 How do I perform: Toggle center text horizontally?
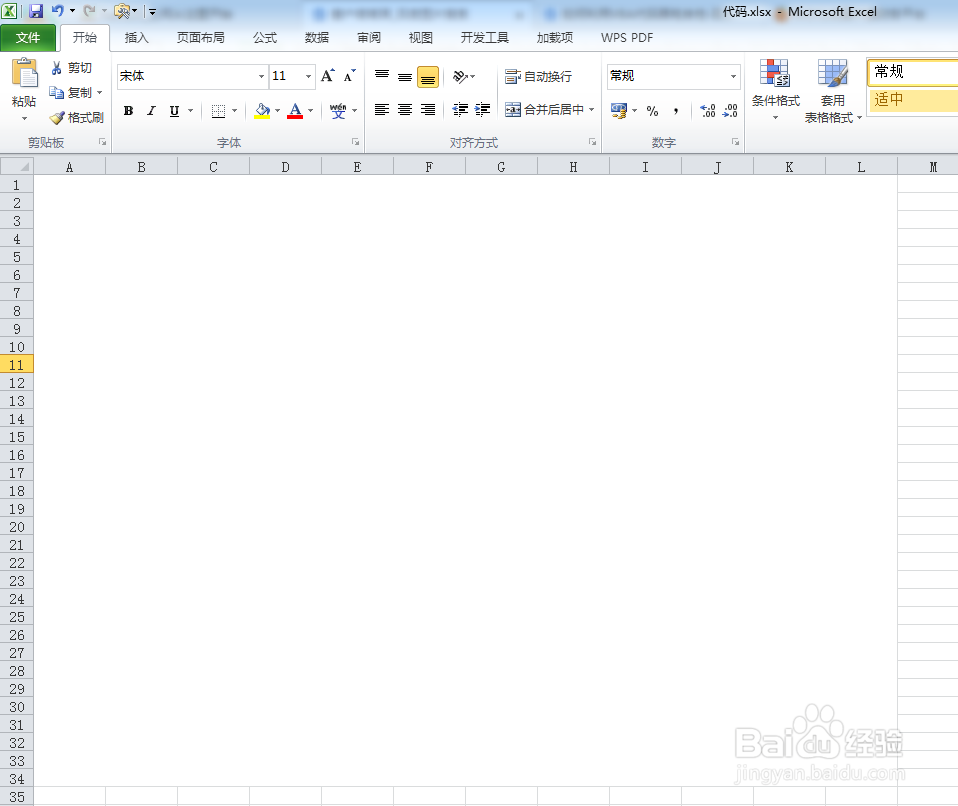pos(405,110)
